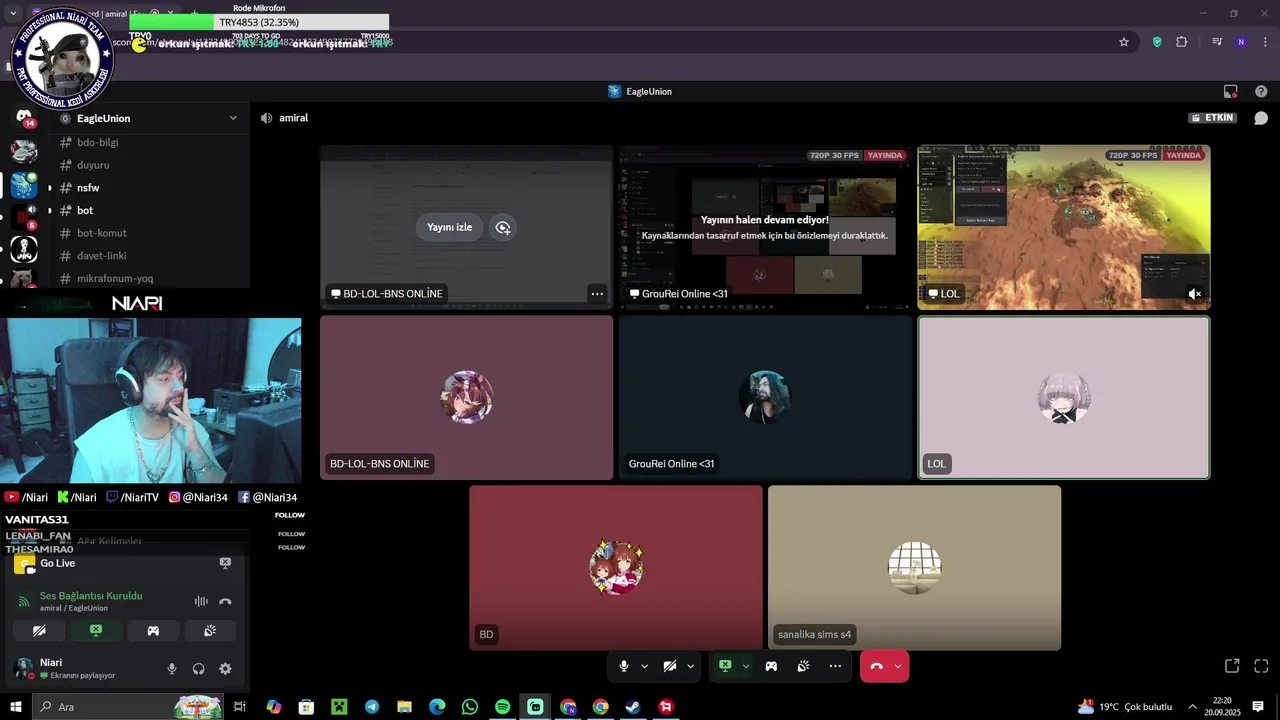Open Discord inbox icon
The height and width of the screenshot is (720, 1280).
[1230, 91]
